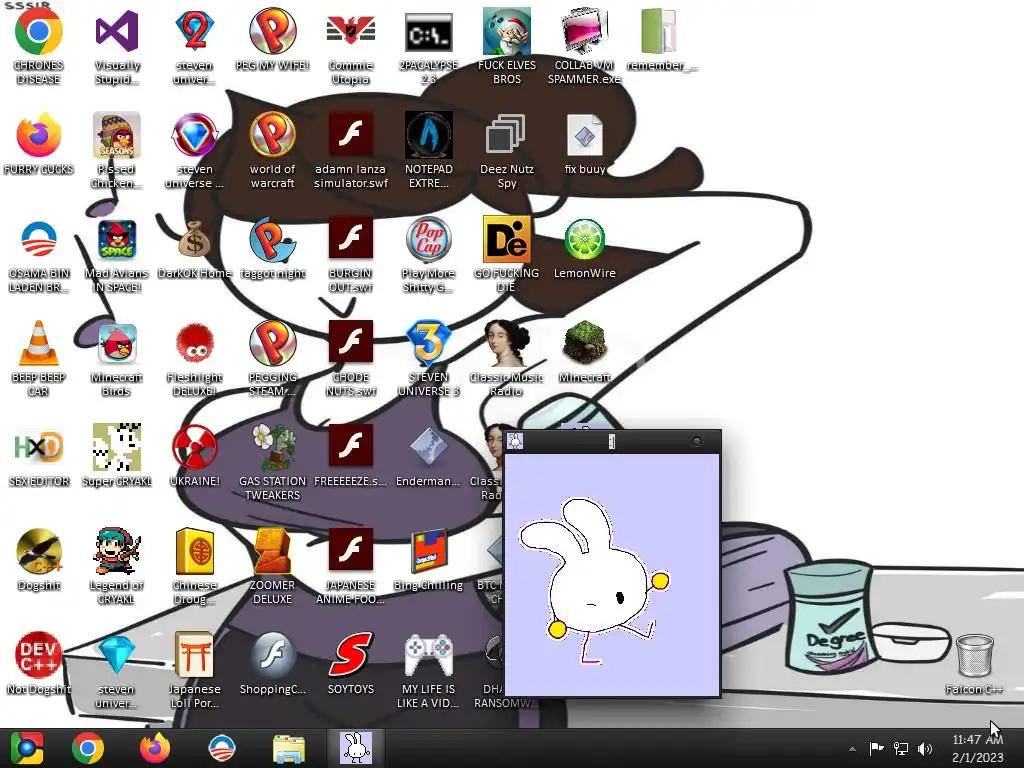Screen dimensions: 1024x768
Task: Open the STEVEN UNIVERSE 3 icon
Action: 428,344
